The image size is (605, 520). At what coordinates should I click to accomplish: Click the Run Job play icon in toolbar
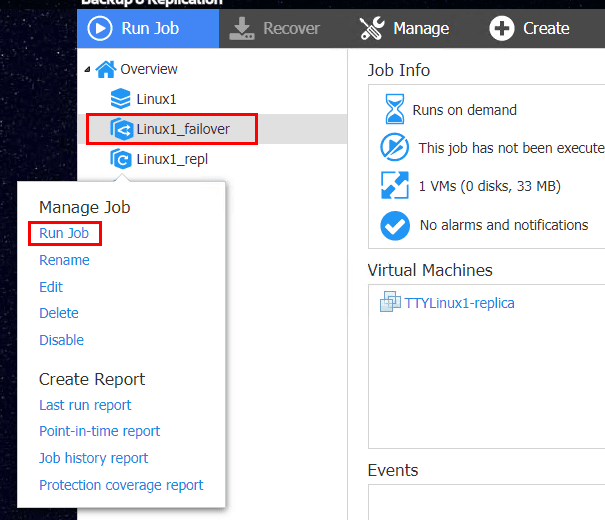click(100, 29)
